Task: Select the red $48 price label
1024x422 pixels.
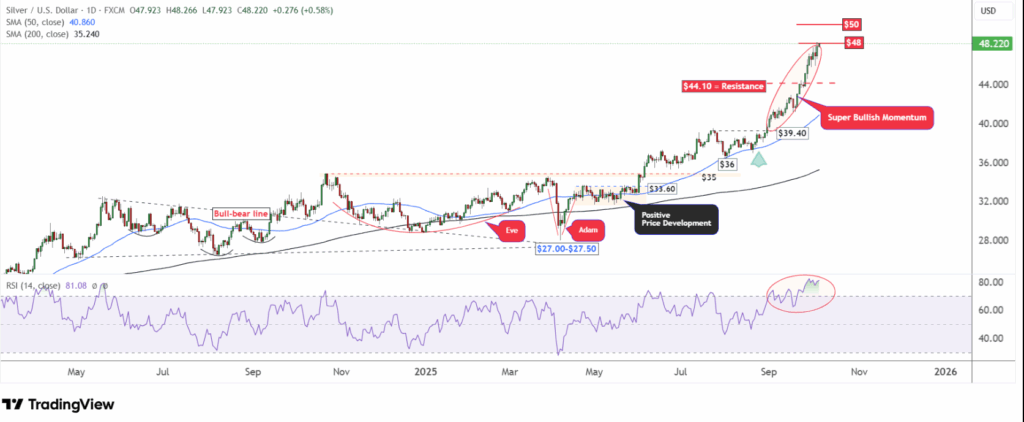Action: (853, 42)
